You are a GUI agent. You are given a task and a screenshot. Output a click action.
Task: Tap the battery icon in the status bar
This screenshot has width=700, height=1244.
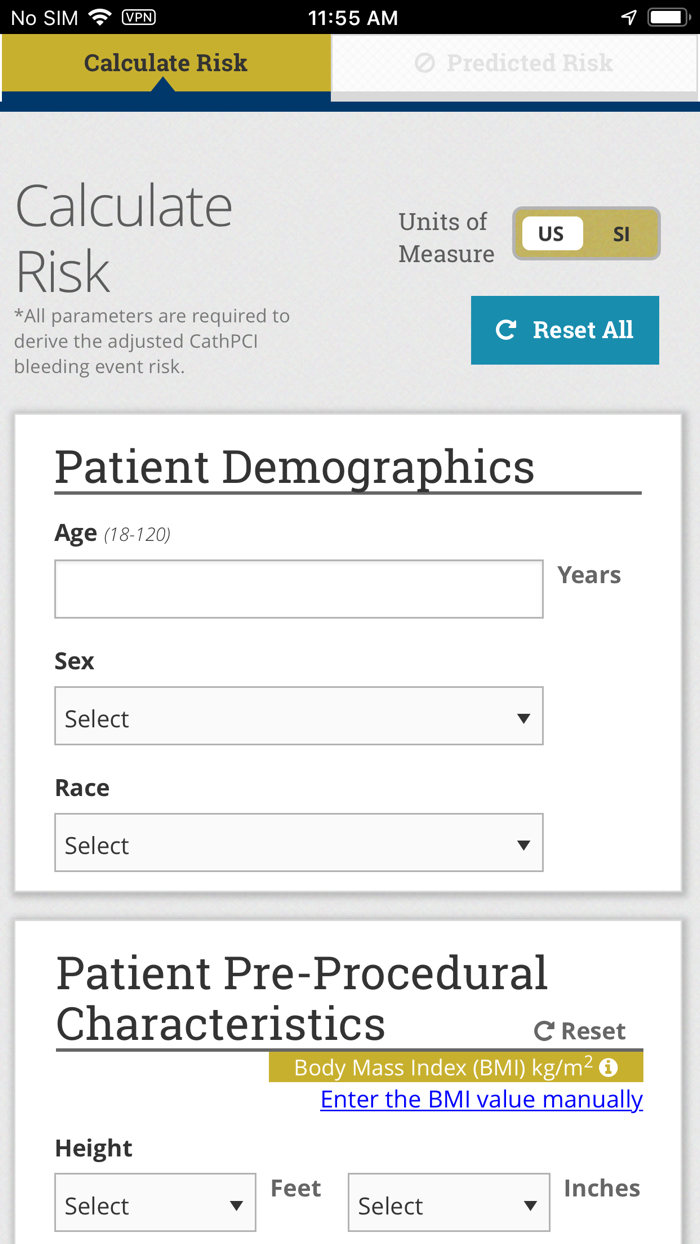pyautogui.click(x=670, y=16)
